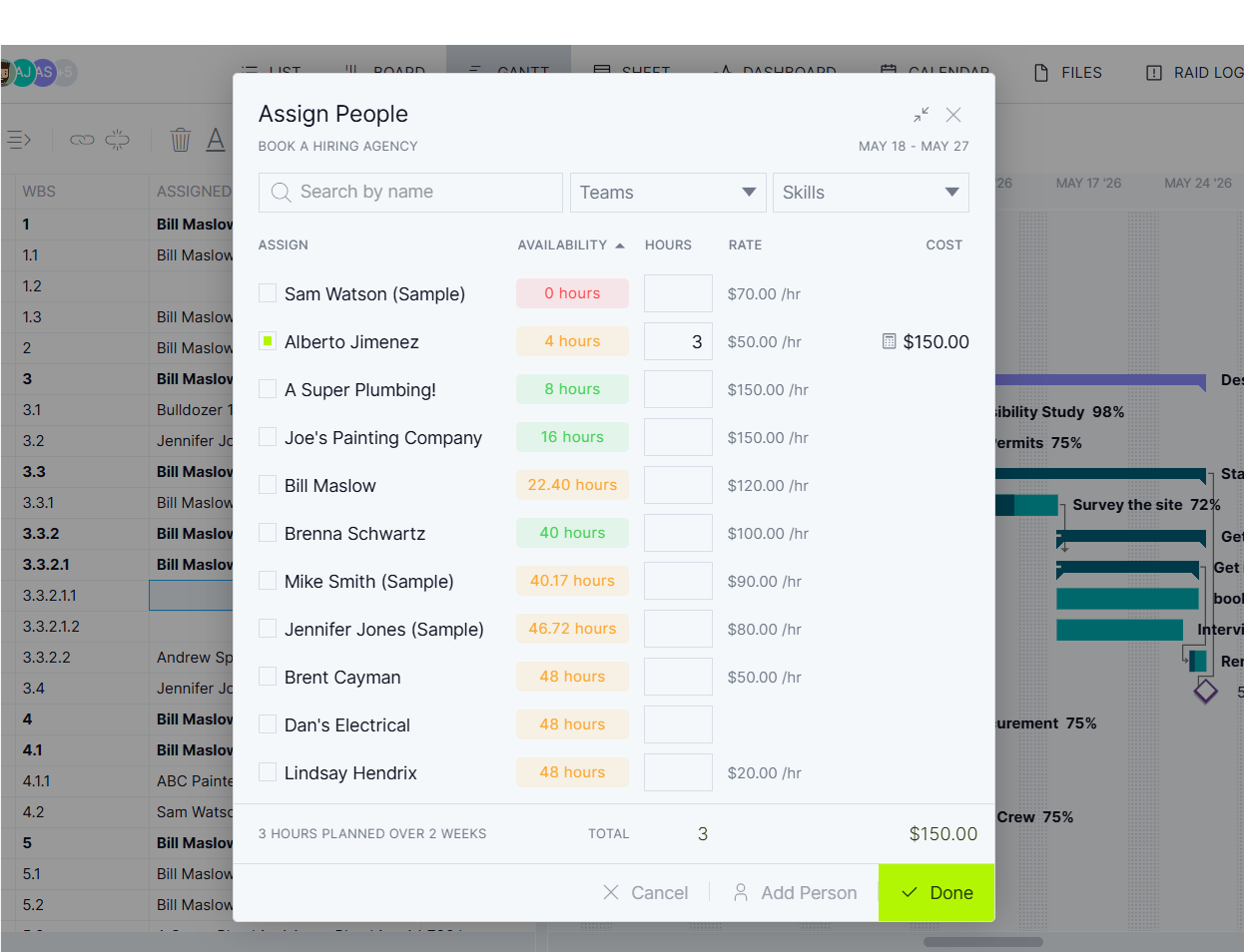
Task: Click the Search by name field
Action: (x=410, y=193)
